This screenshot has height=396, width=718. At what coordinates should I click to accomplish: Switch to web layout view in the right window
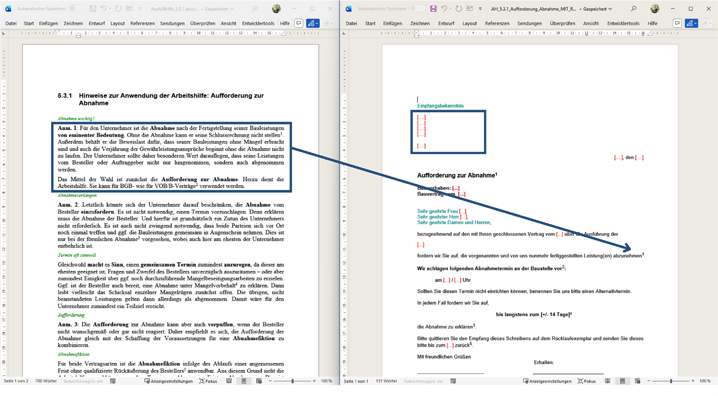(637, 381)
